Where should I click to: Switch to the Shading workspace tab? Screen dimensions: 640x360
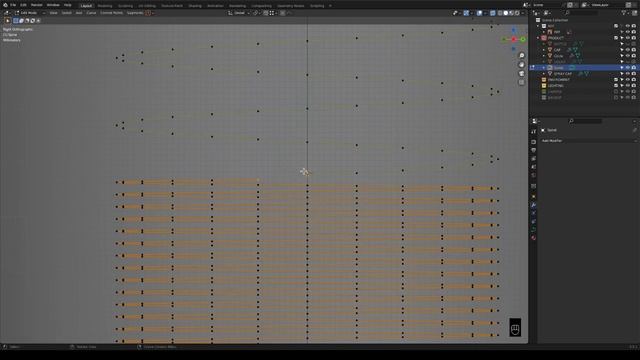click(x=195, y=6)
